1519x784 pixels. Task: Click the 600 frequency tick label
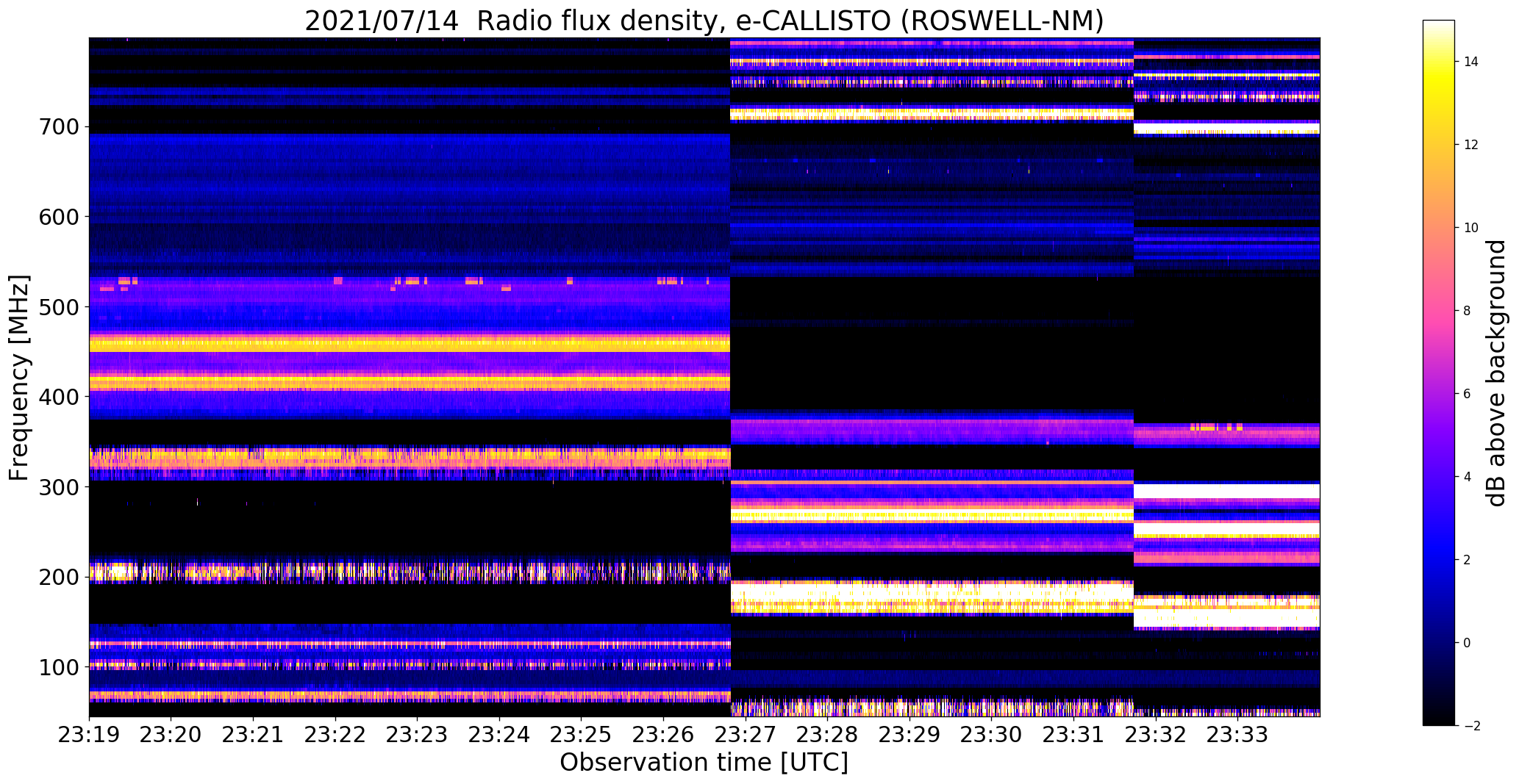[x=58, y=217]
